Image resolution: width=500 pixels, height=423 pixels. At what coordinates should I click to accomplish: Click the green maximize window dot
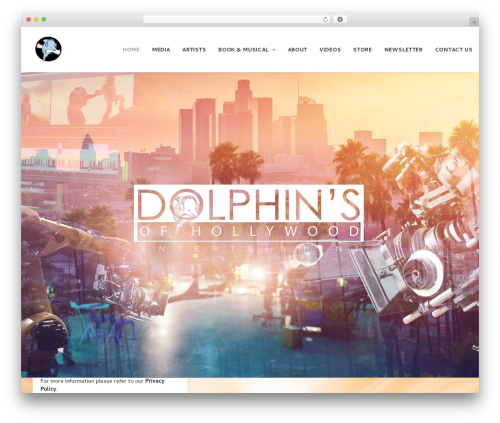[44, 20]
